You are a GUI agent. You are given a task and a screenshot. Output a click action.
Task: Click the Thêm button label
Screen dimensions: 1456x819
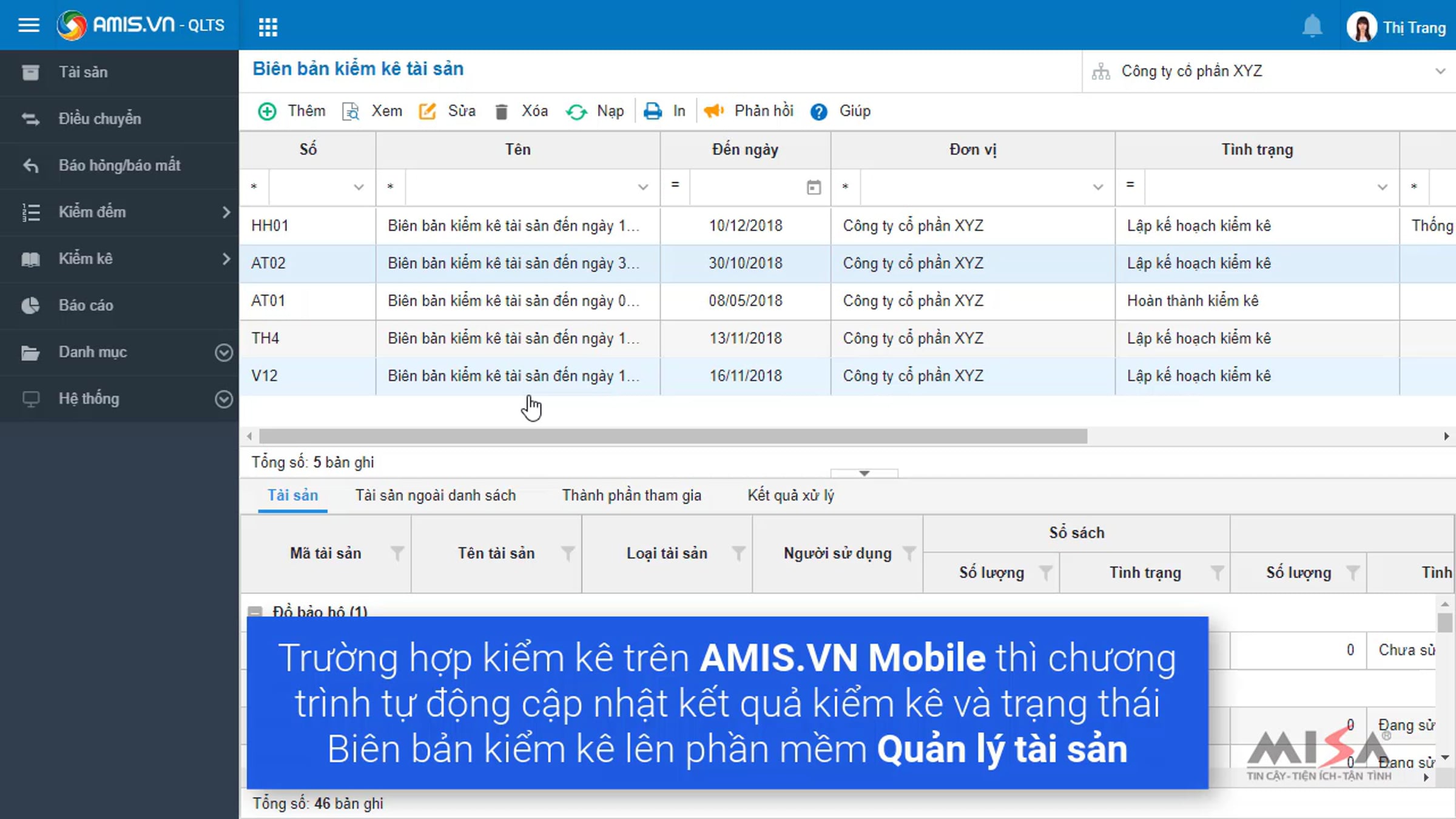(x=306, y=111)
